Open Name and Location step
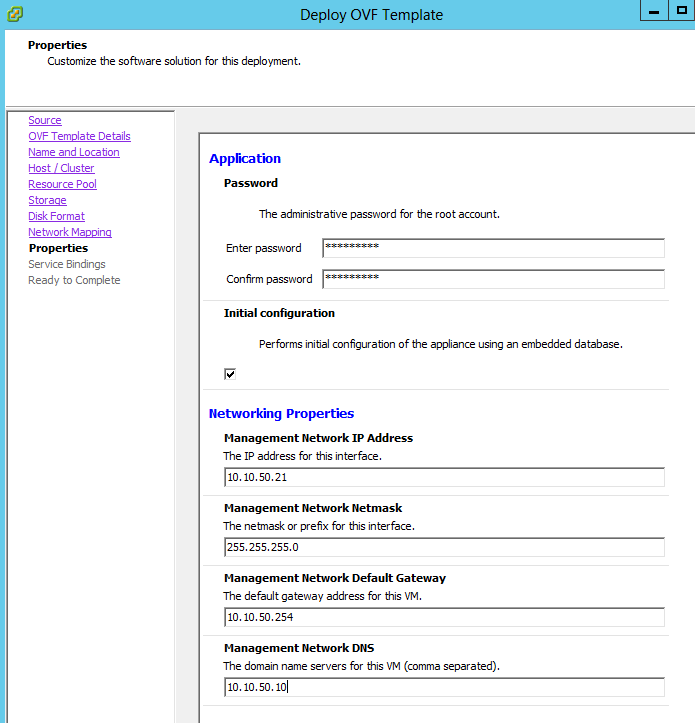 (73, 152)
